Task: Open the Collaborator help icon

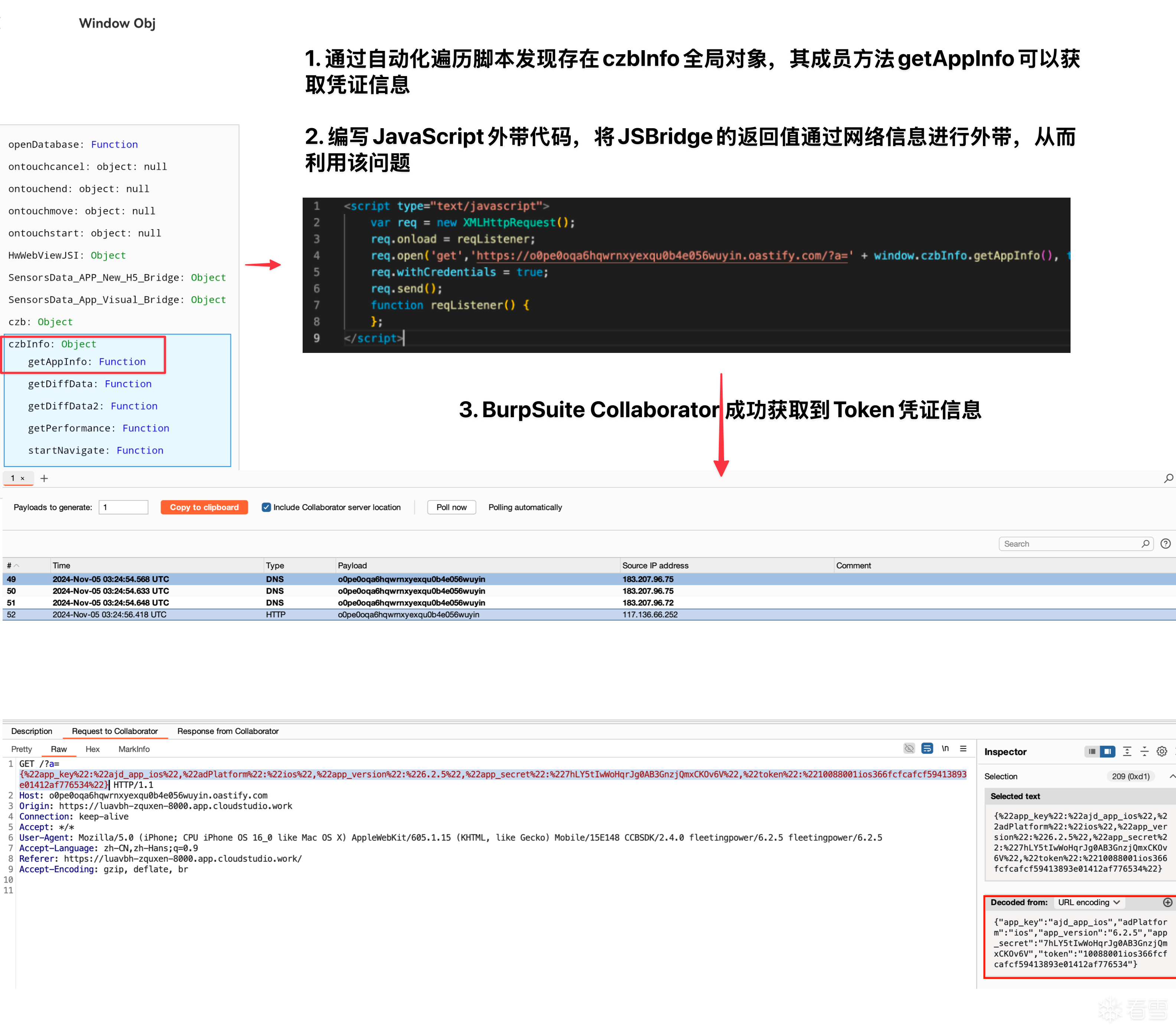Action: click(1166, 543)
